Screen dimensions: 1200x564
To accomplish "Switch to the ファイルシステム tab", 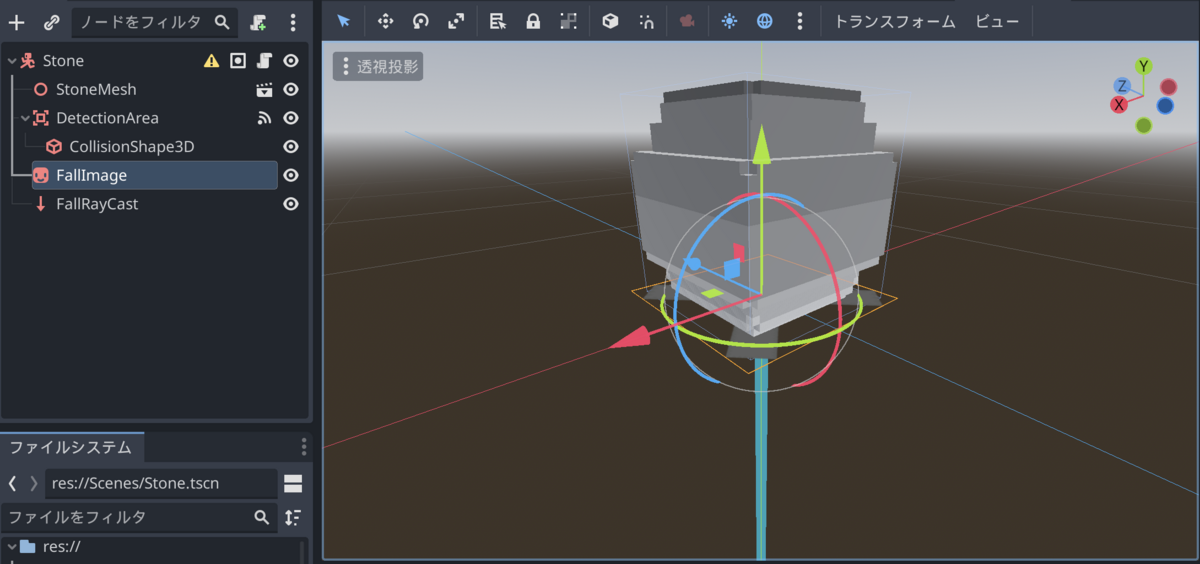I will [x=71, y=447].
